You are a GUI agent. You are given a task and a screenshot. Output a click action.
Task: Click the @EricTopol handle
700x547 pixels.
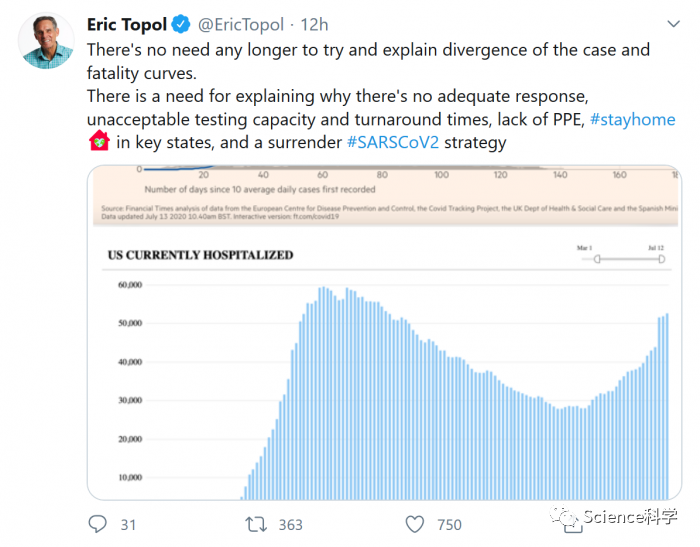coord(241,25)
